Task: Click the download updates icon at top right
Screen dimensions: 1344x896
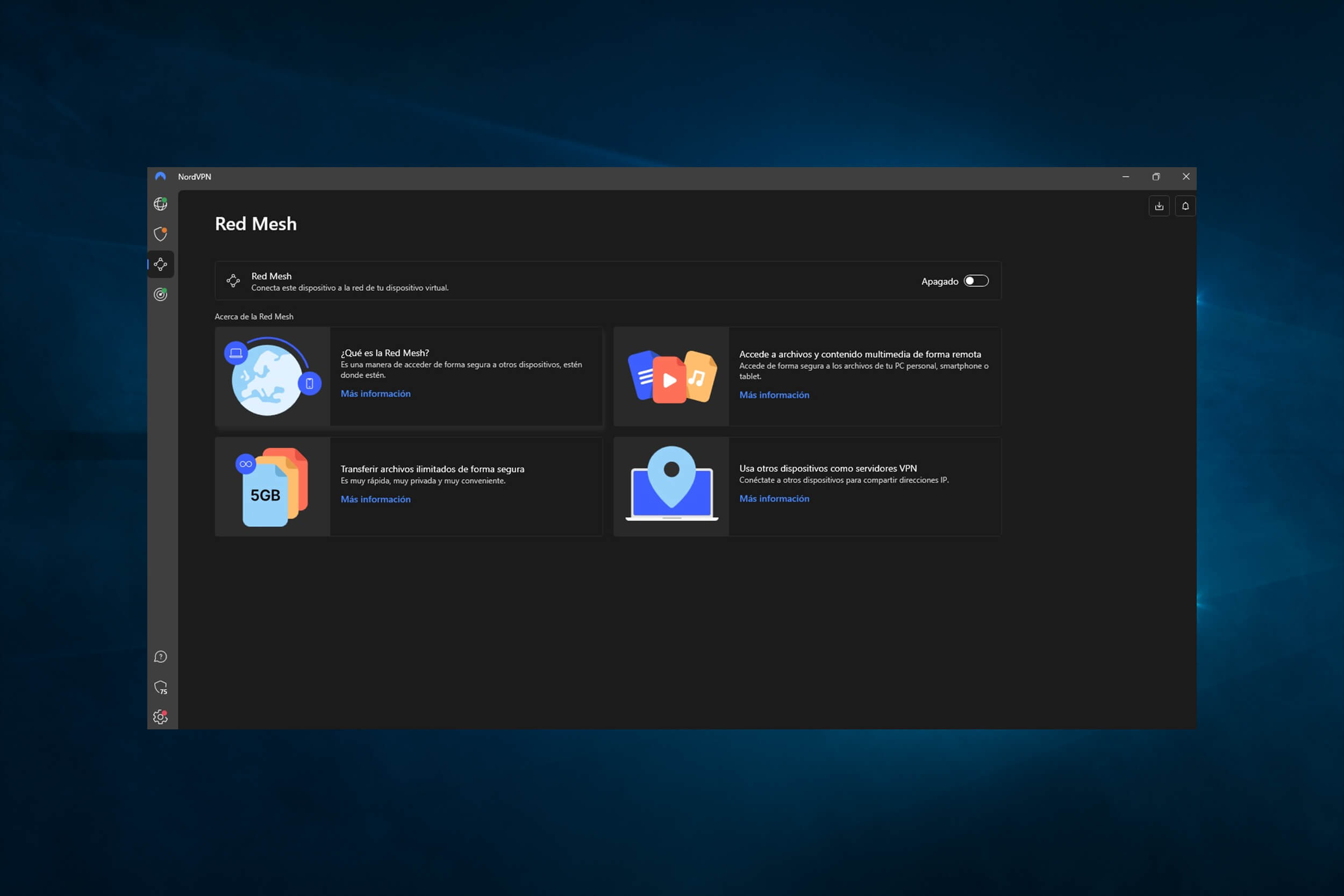Action: click(x=1159, y=206)
